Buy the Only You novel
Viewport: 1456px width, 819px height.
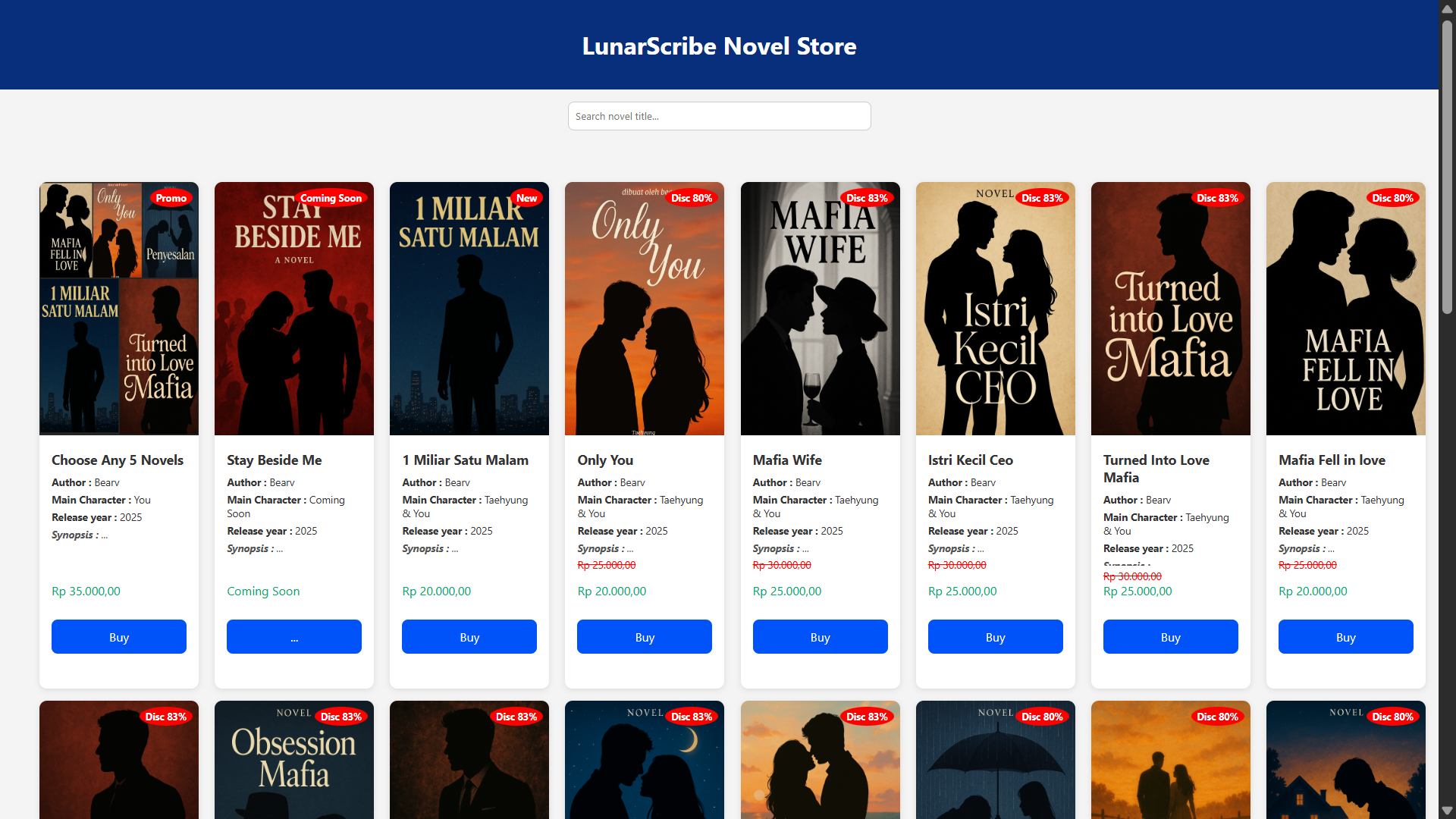point(645,637)
